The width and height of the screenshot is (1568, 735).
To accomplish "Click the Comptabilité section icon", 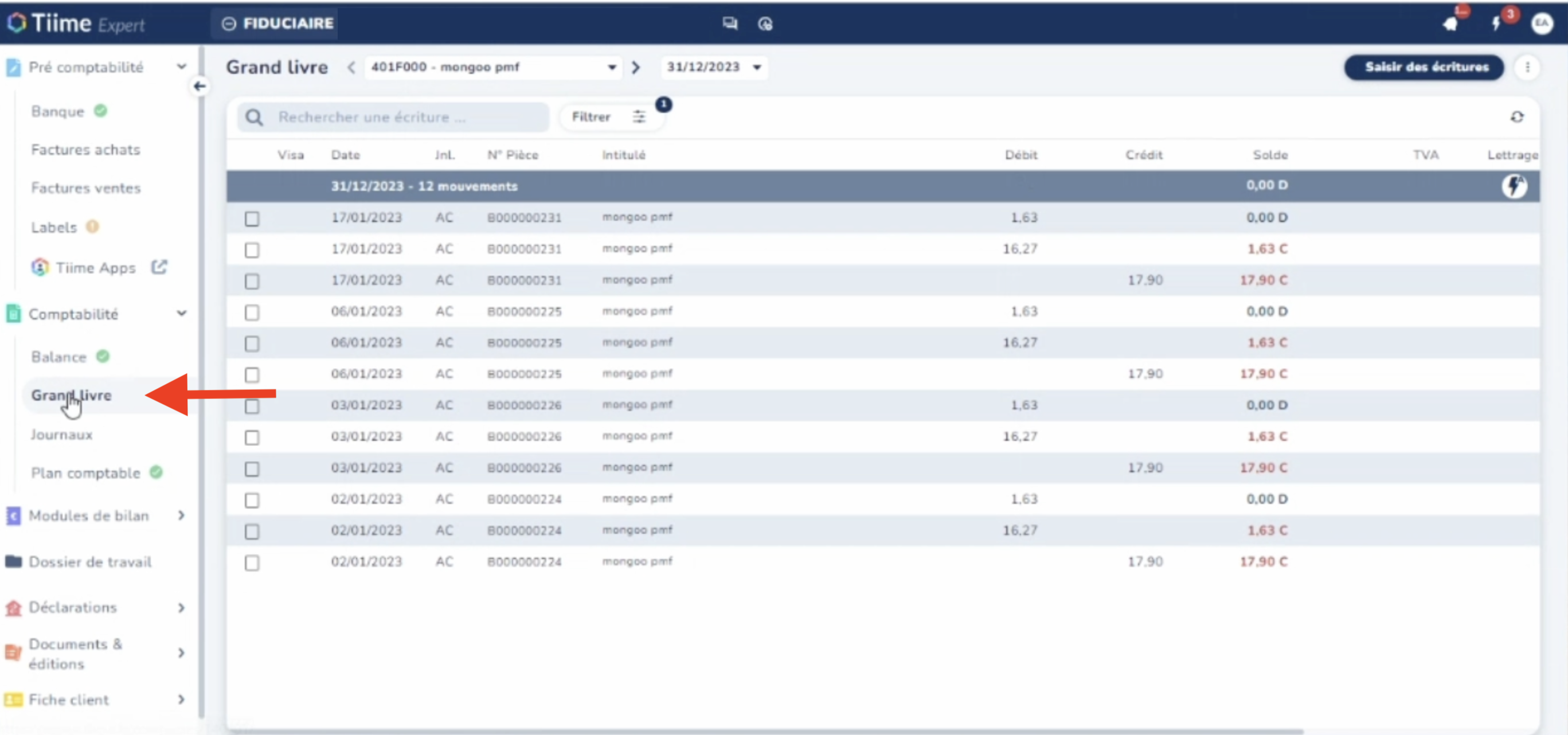I will (13, 314).
